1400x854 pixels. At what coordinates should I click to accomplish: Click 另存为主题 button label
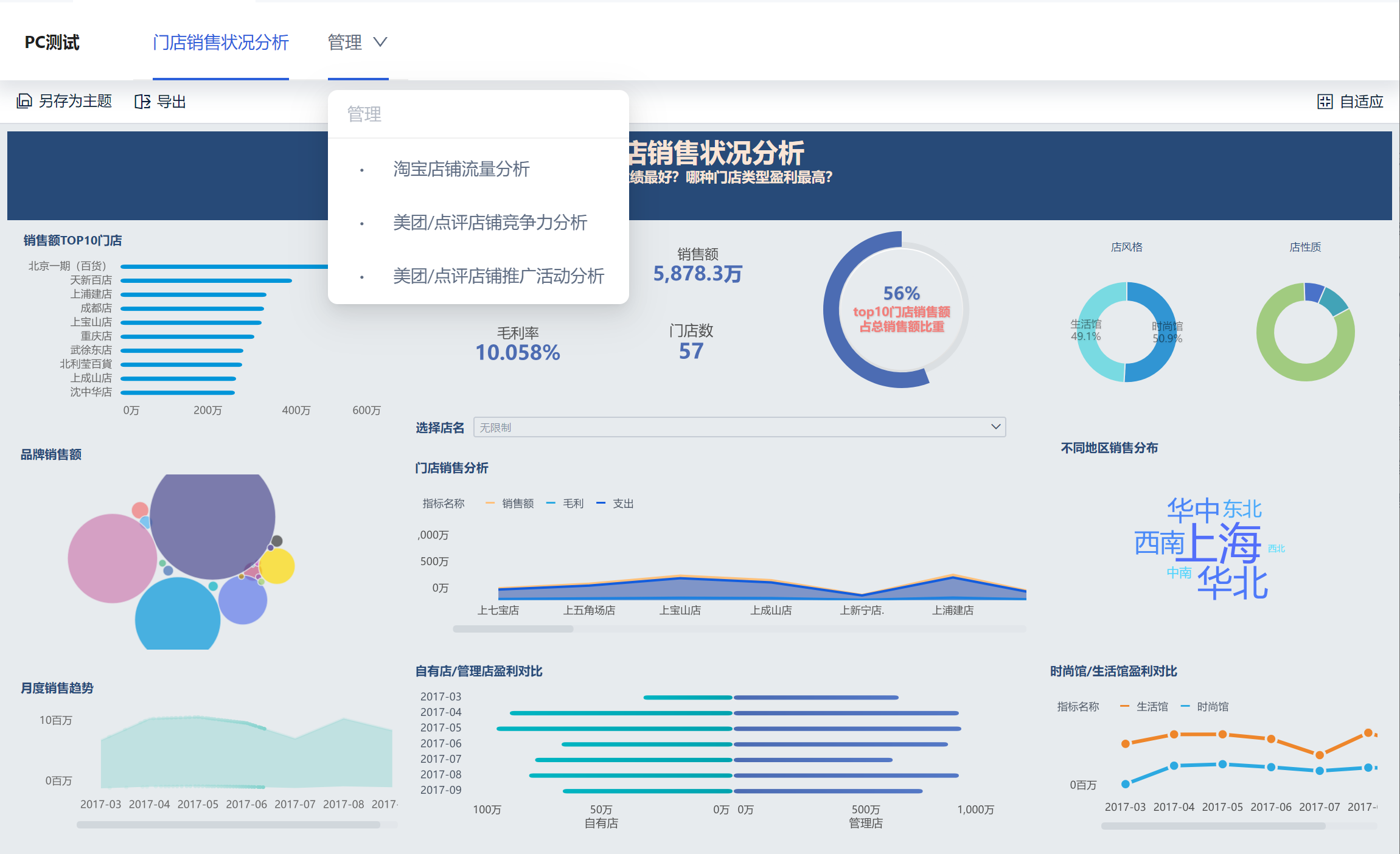[75, 101]
